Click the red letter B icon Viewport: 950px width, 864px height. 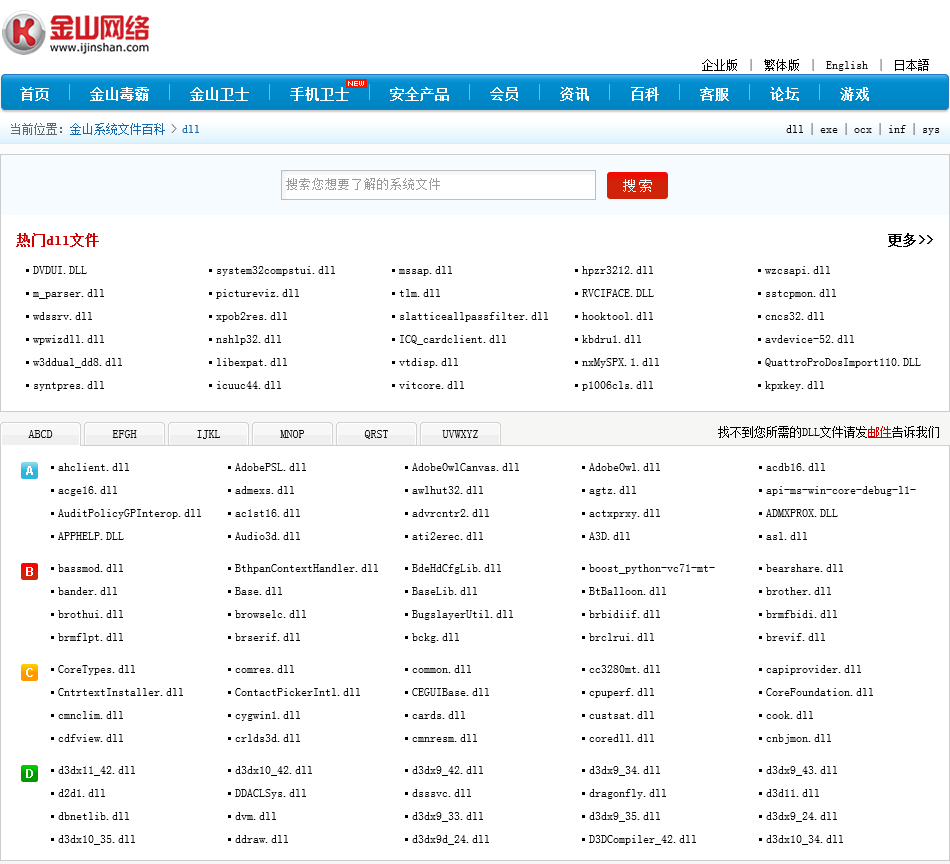[x=29, y=571]
